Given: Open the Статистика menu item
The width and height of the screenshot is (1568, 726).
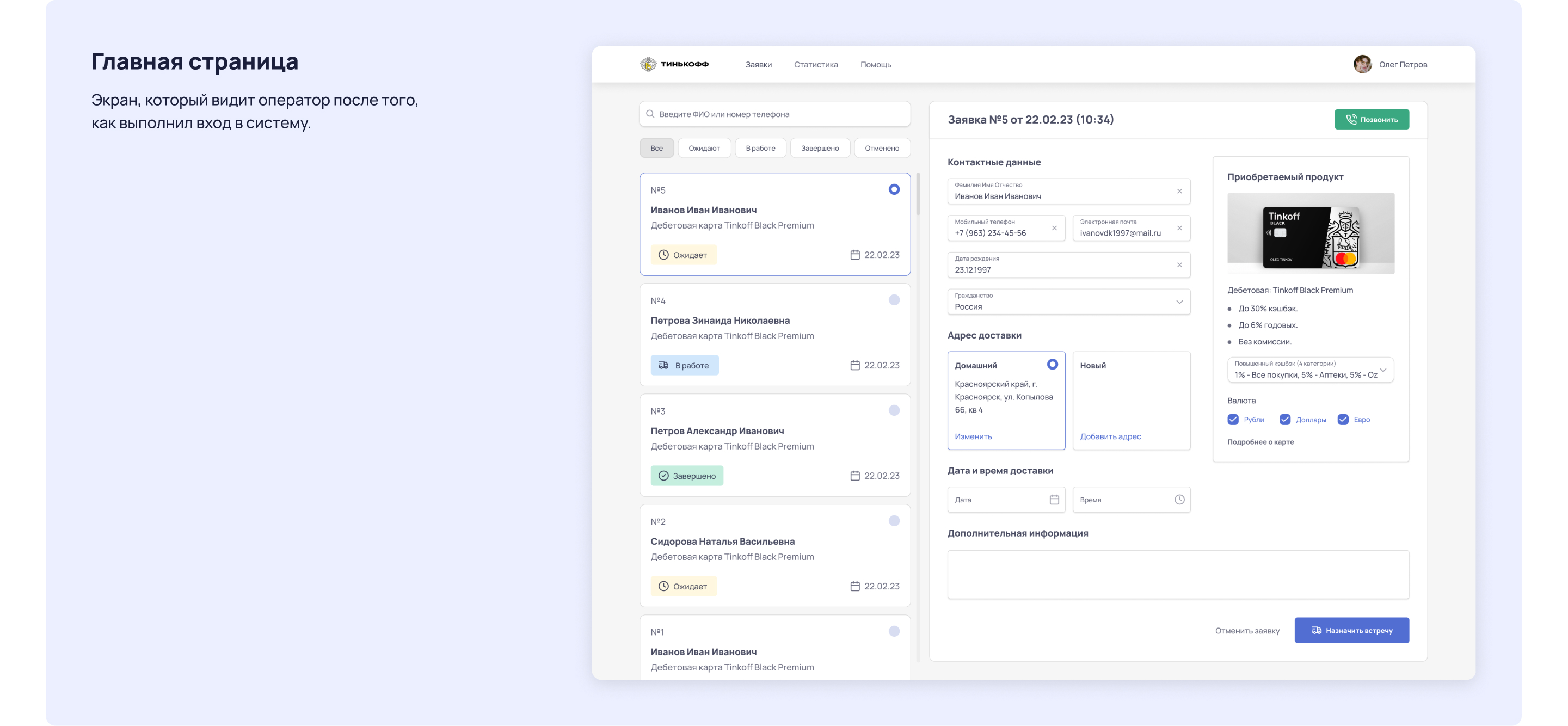Looking at the screenshot, I should 815,65.
